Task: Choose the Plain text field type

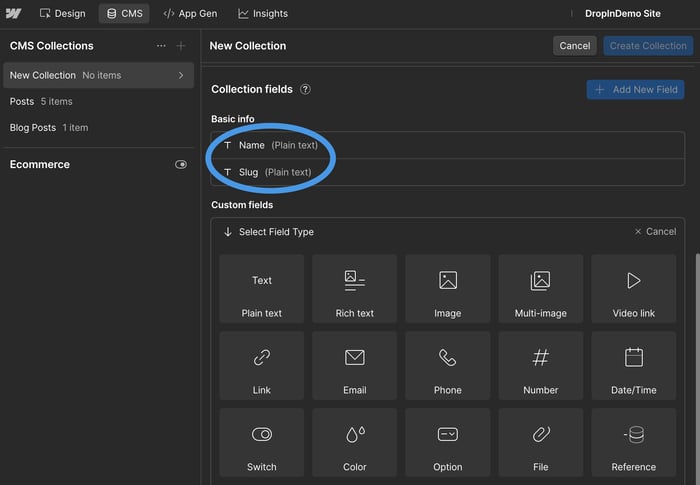Action: click(x=262, y=289)
